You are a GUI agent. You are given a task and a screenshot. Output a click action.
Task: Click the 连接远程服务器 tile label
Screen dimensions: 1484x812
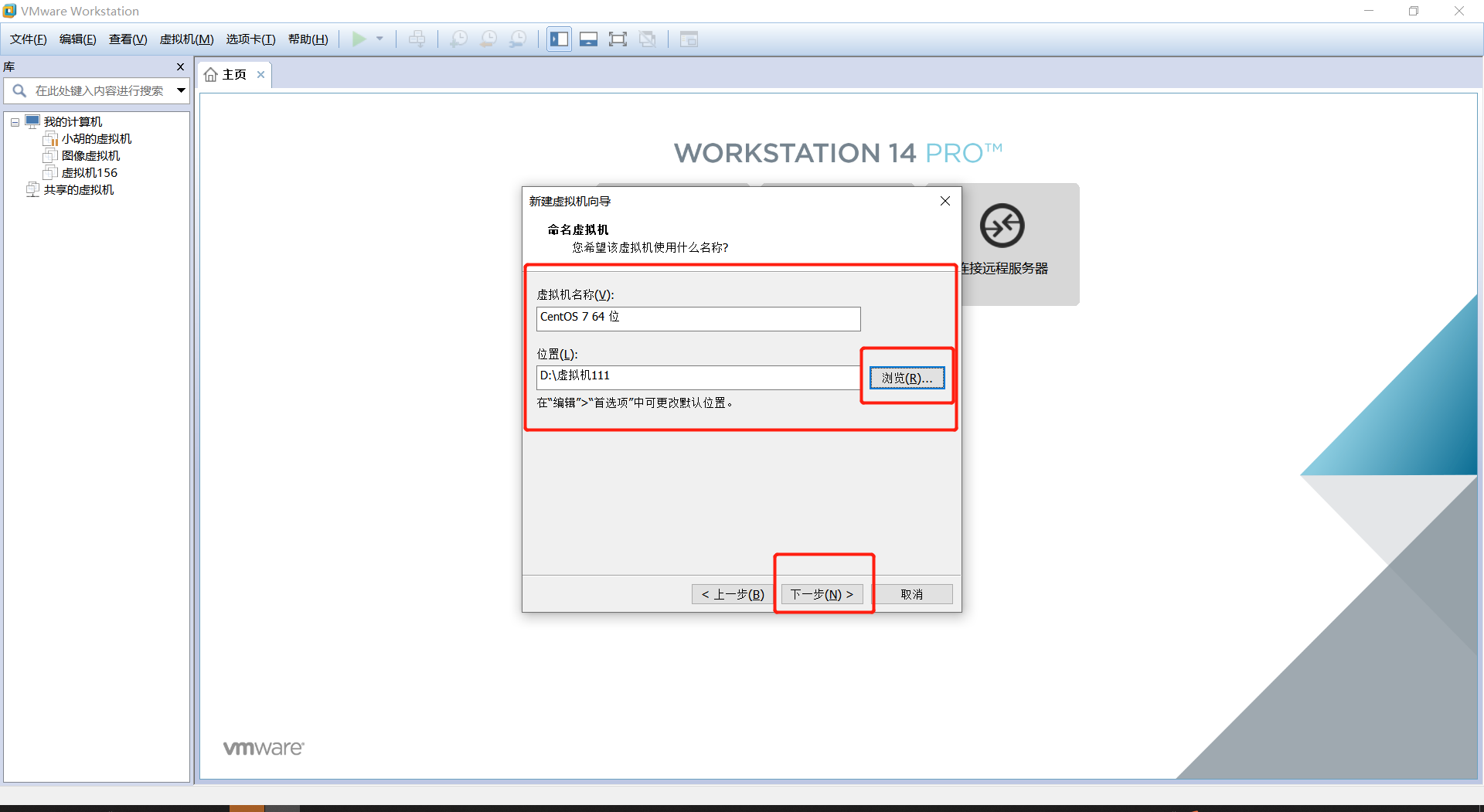tap(1004, 268)
